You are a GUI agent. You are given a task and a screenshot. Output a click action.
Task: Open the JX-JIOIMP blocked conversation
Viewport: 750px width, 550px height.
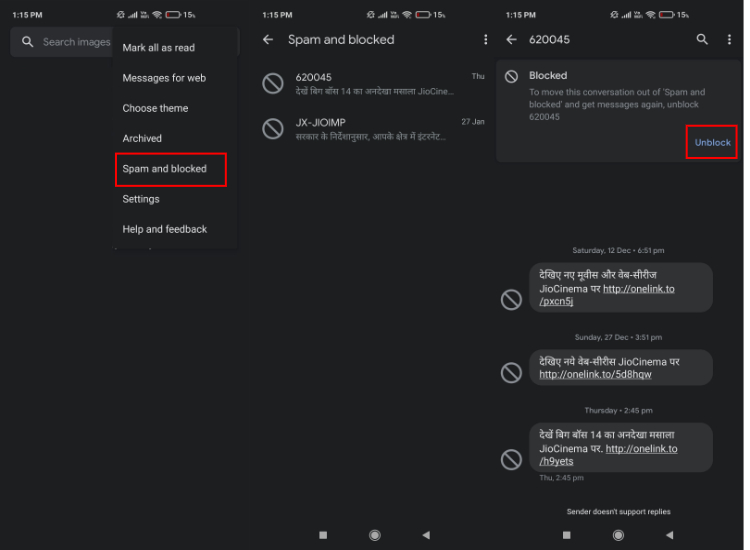tap(373, 129)
